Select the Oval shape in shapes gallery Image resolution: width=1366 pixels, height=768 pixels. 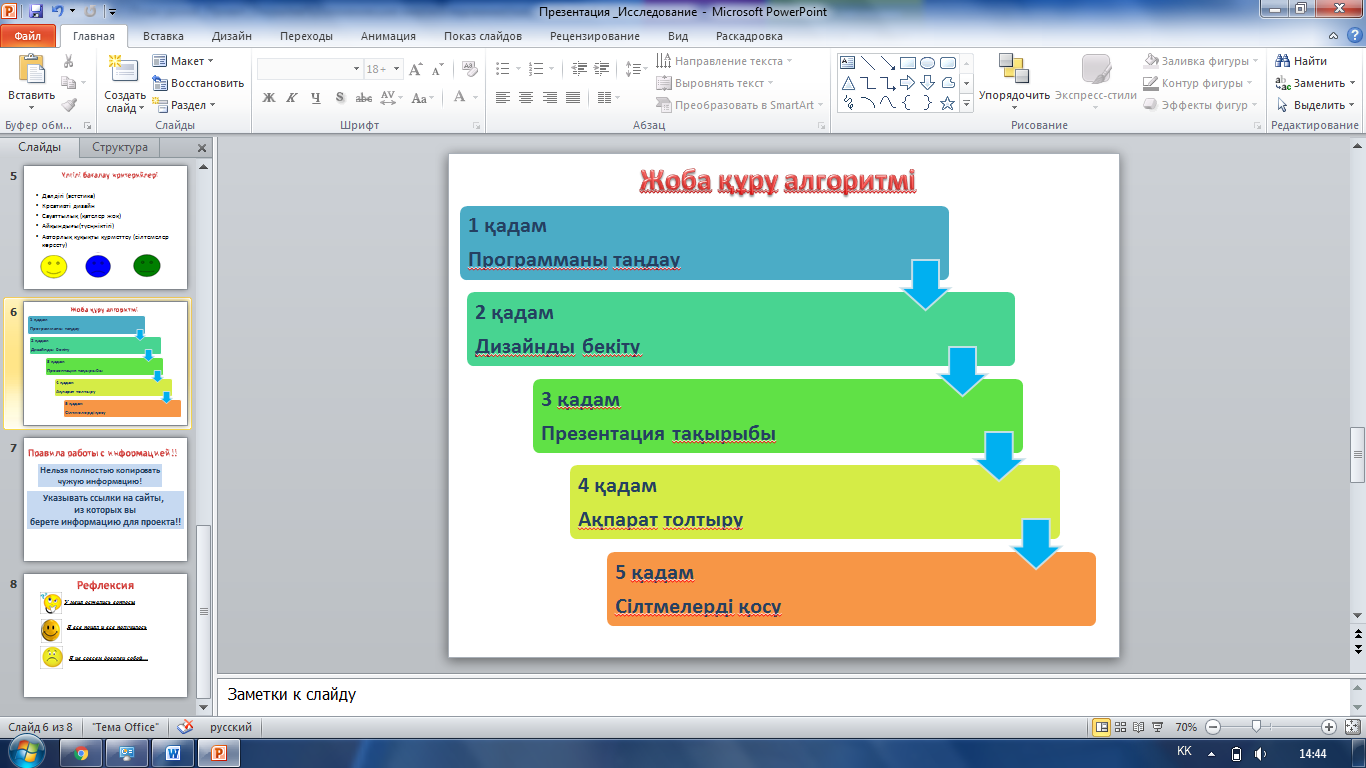point(927,62)
